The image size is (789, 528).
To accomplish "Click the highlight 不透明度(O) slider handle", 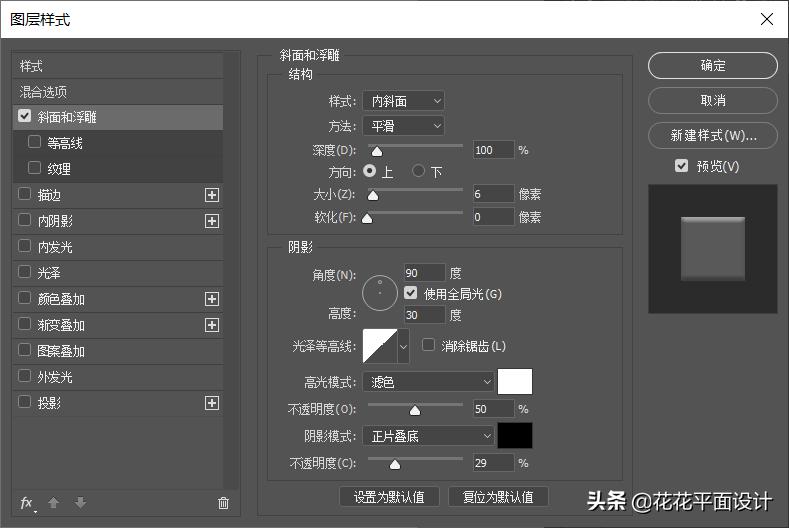I will 415,411.
